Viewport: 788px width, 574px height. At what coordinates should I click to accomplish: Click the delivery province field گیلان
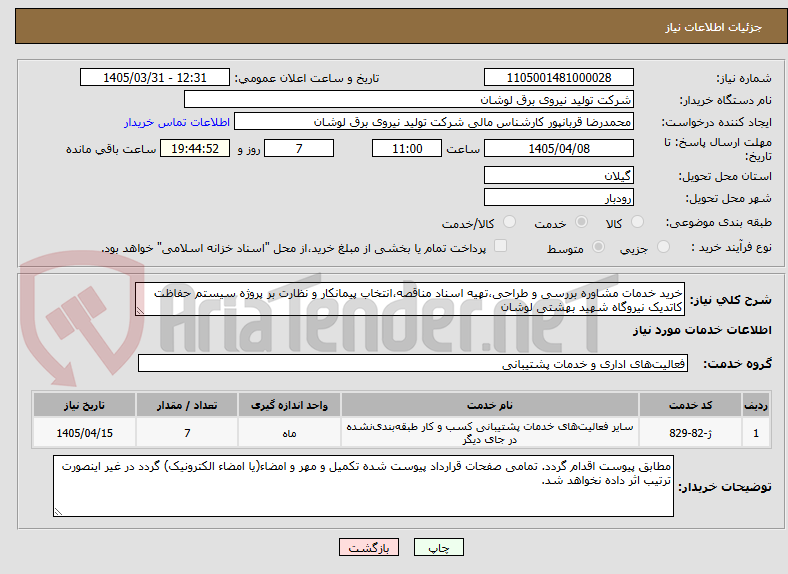point(558,175)
